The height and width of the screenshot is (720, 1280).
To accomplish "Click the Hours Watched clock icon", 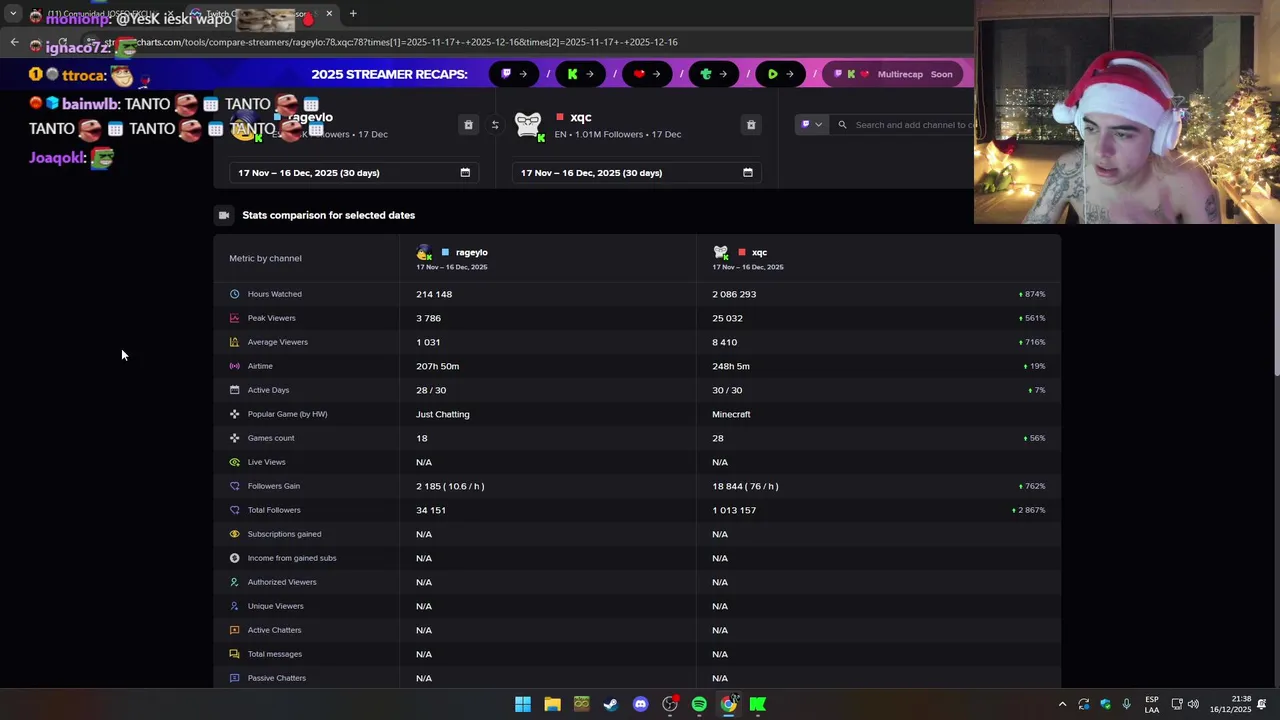I will [x=234, y=294].
